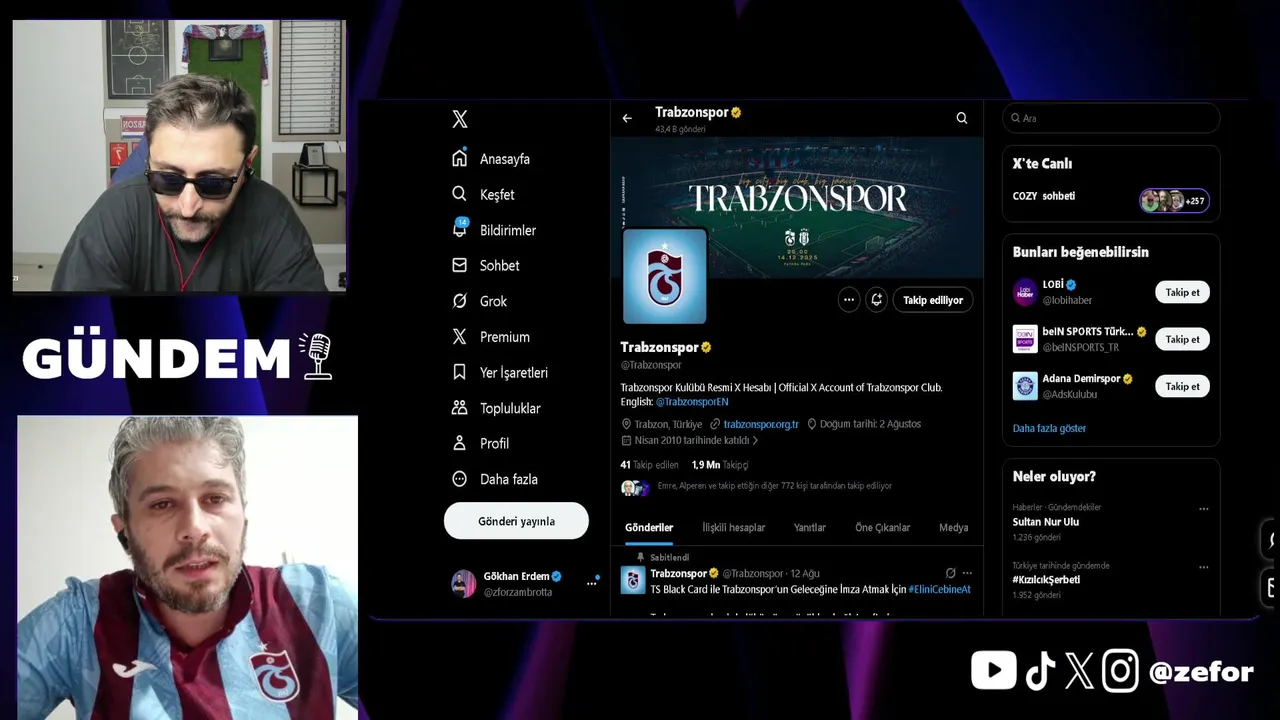
Task: Click 1,9 Mn Takipçi count
Action: [720, 465]
